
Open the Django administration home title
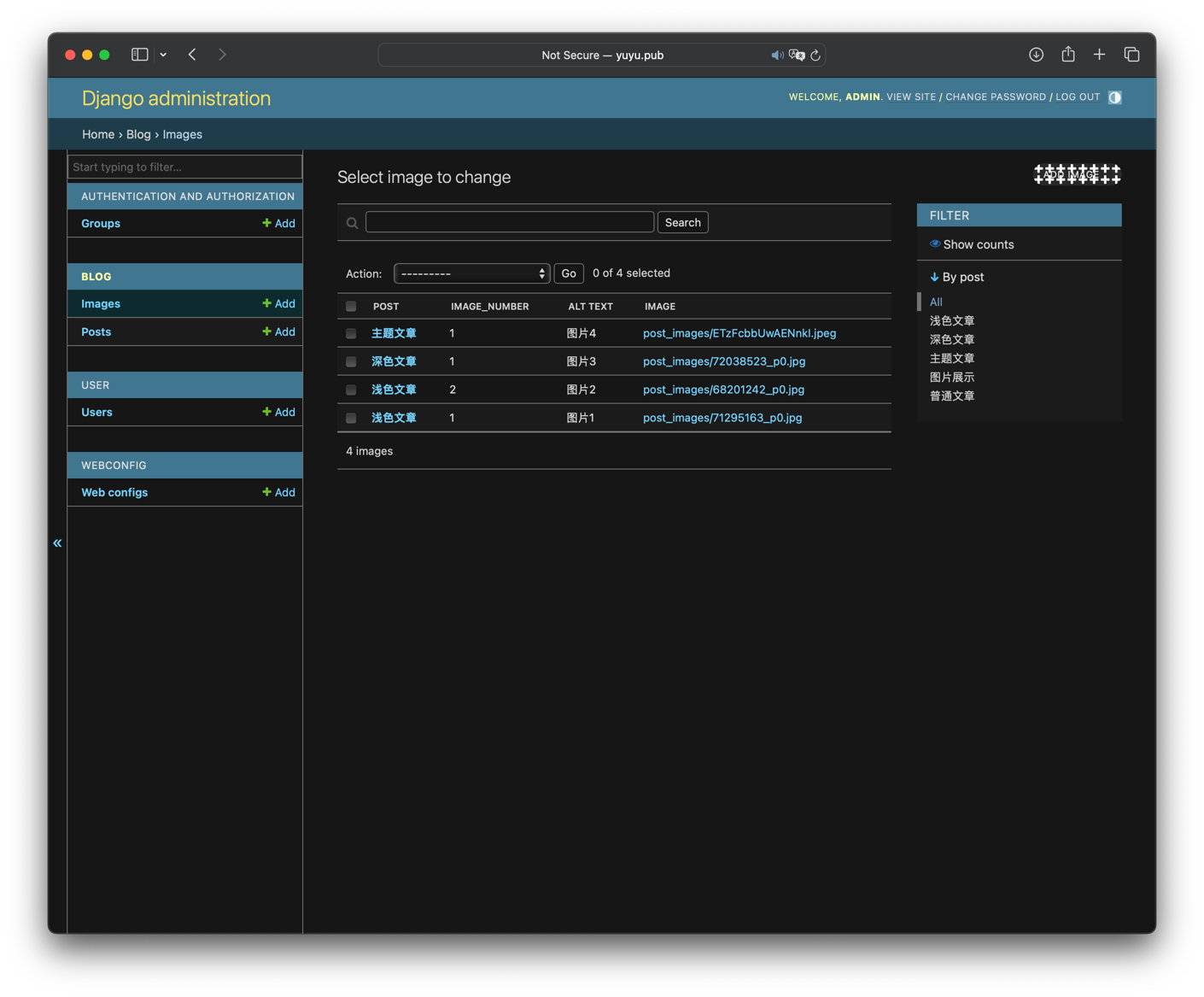click(176, 98)
